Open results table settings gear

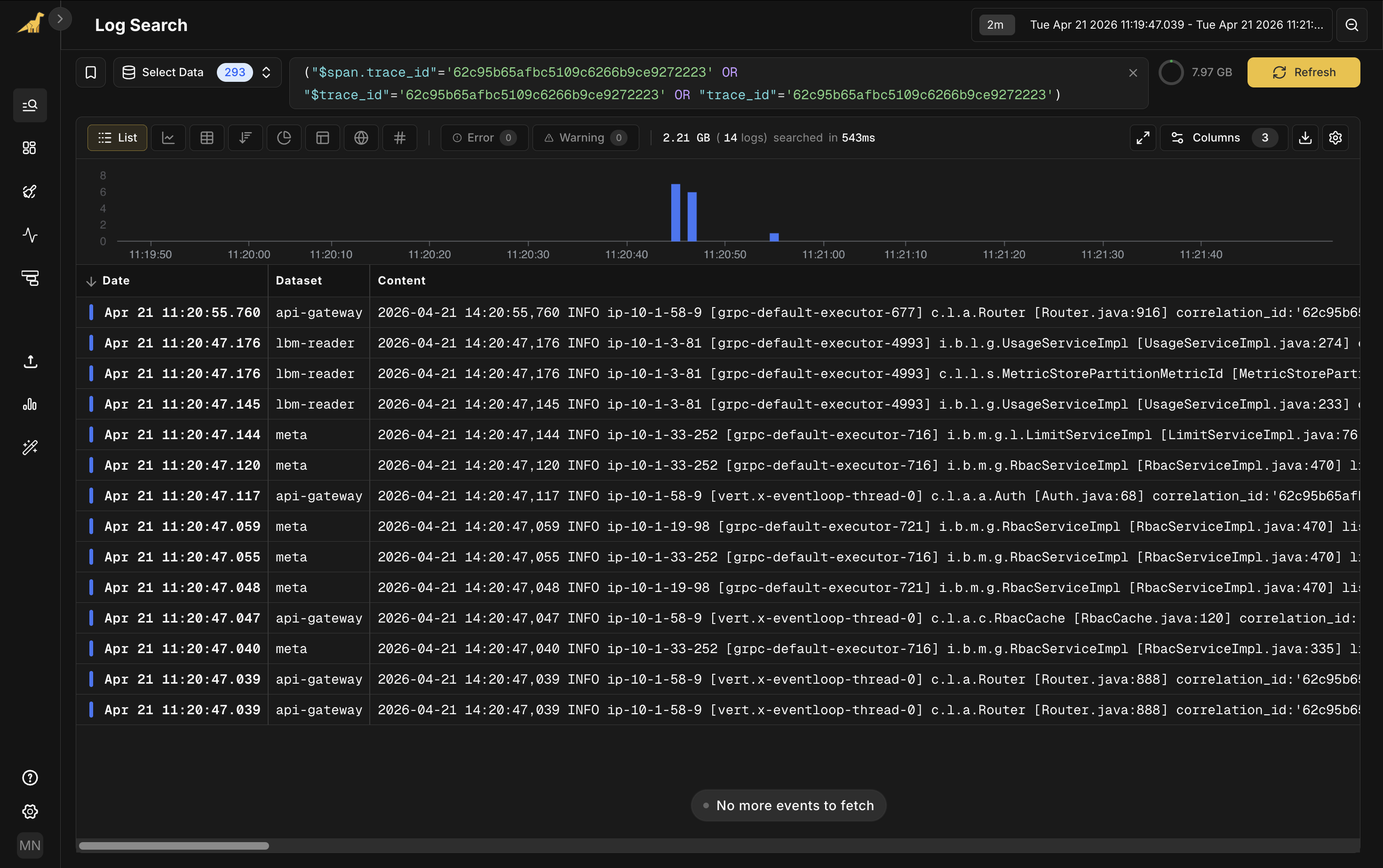click(x=1335, y=138)
